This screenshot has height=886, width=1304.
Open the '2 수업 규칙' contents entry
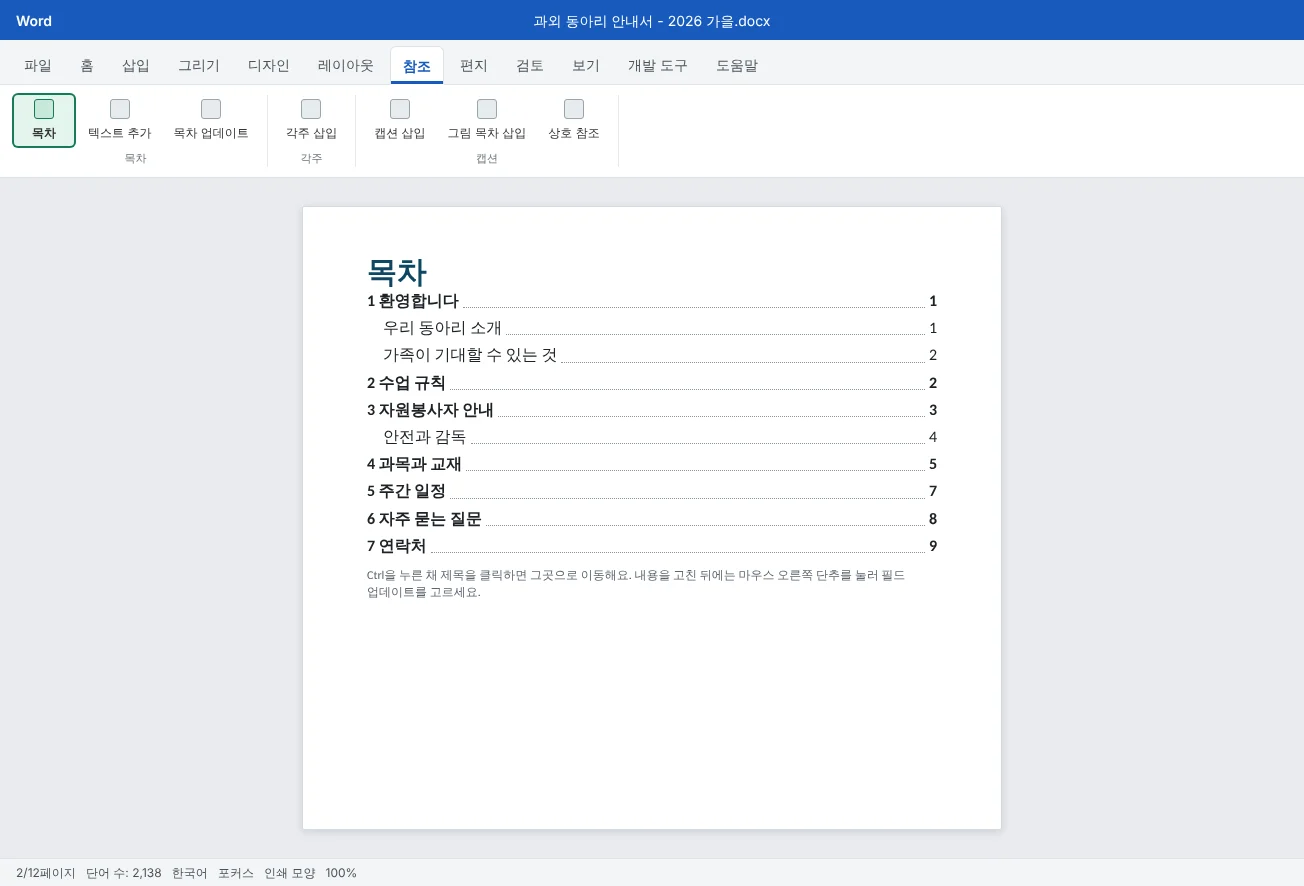tap(652, 383)
